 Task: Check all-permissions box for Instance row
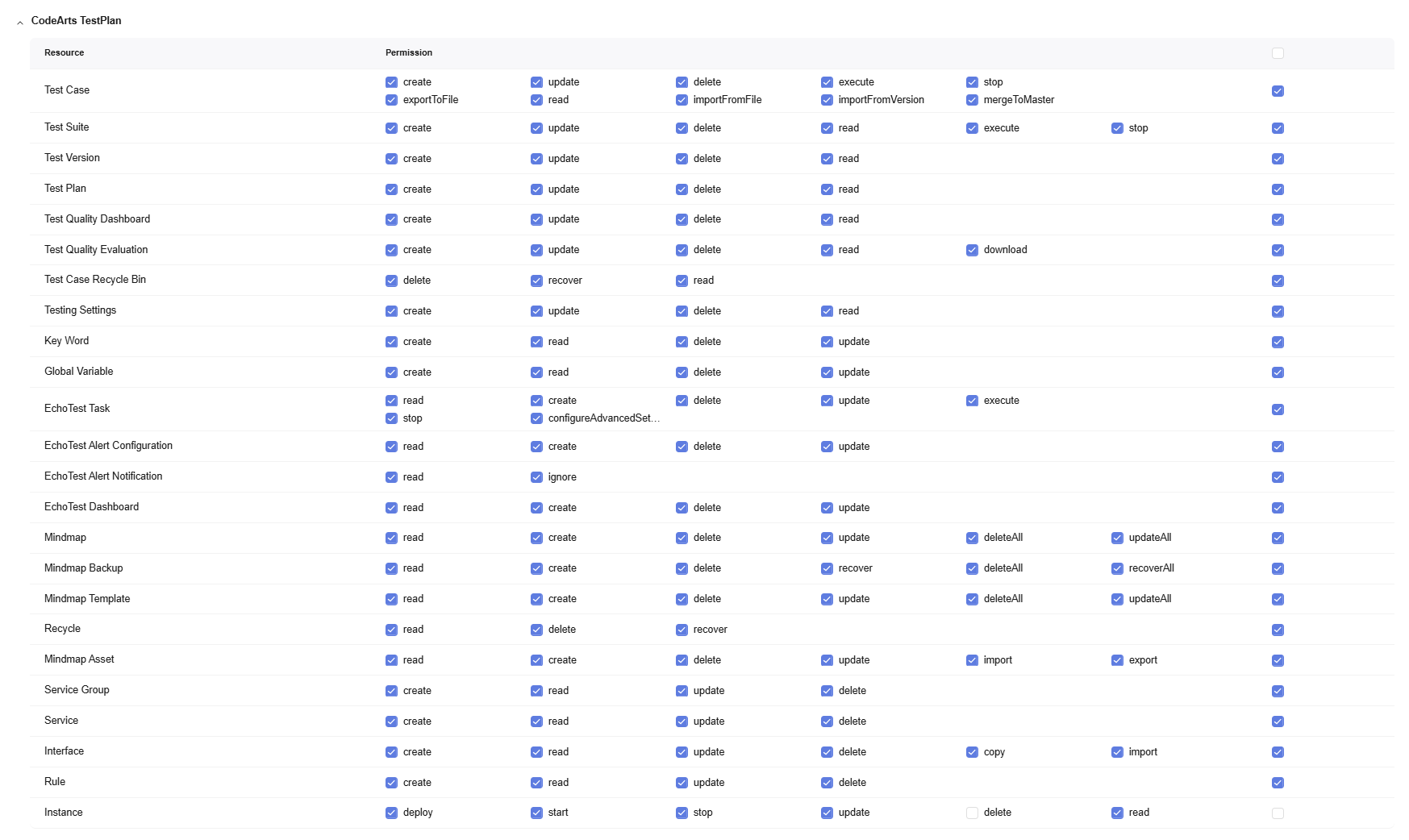point(1278,813)
